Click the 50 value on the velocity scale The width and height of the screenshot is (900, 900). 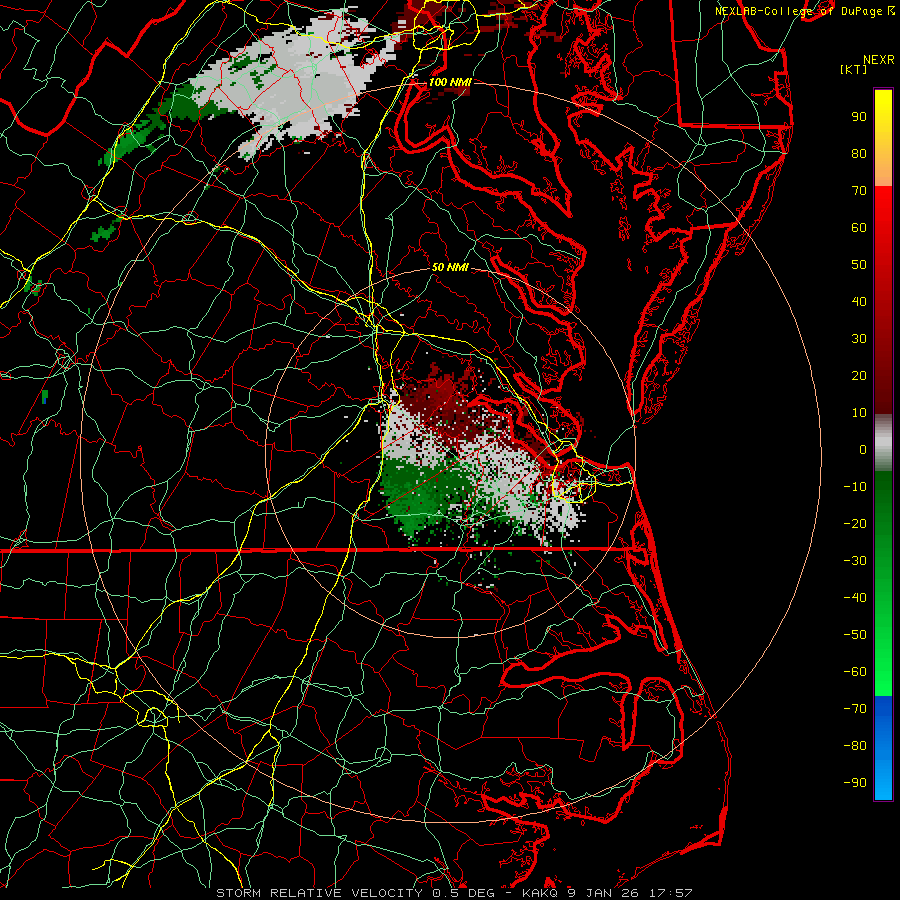[x=859, y=265]
